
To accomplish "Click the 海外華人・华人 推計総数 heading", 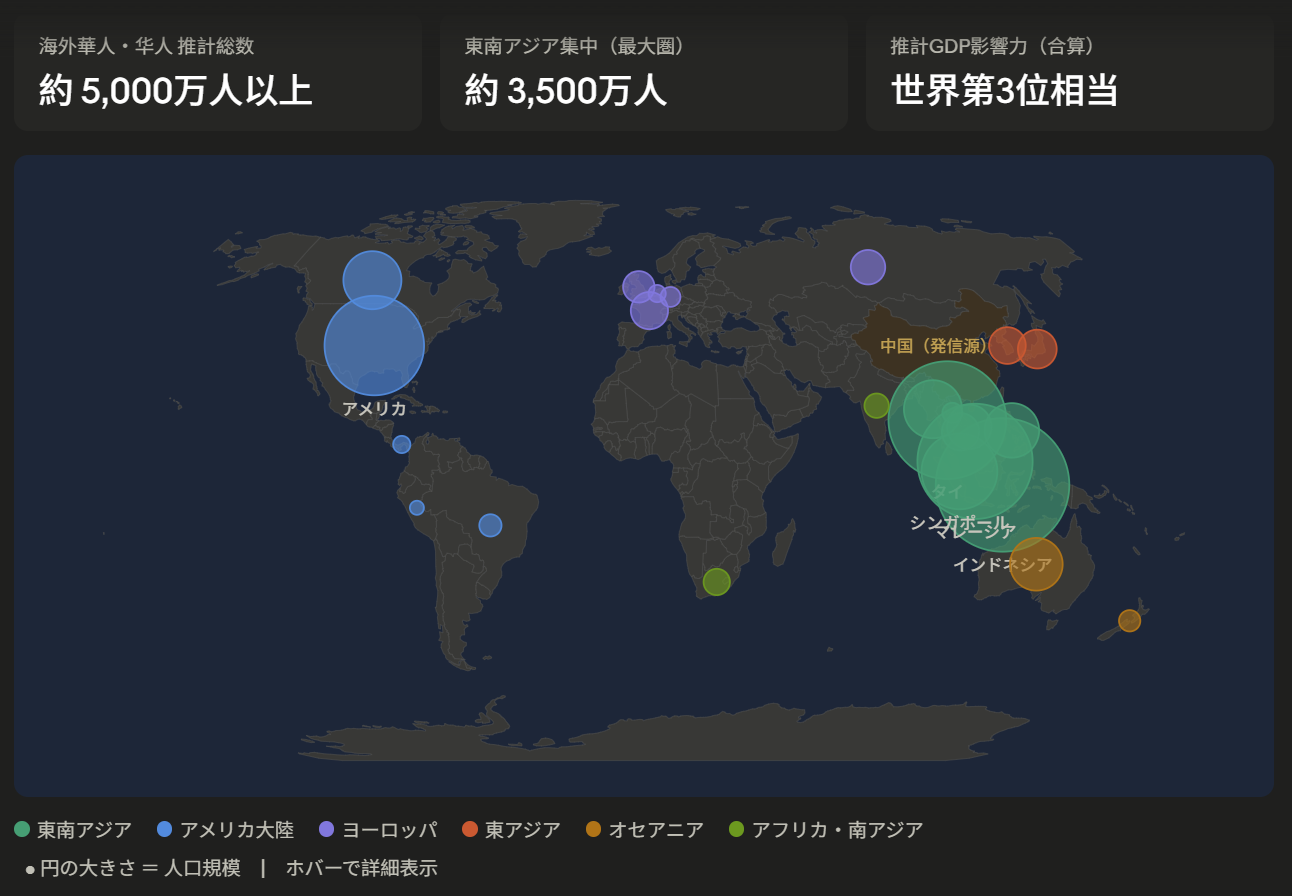I will (147, 46).
